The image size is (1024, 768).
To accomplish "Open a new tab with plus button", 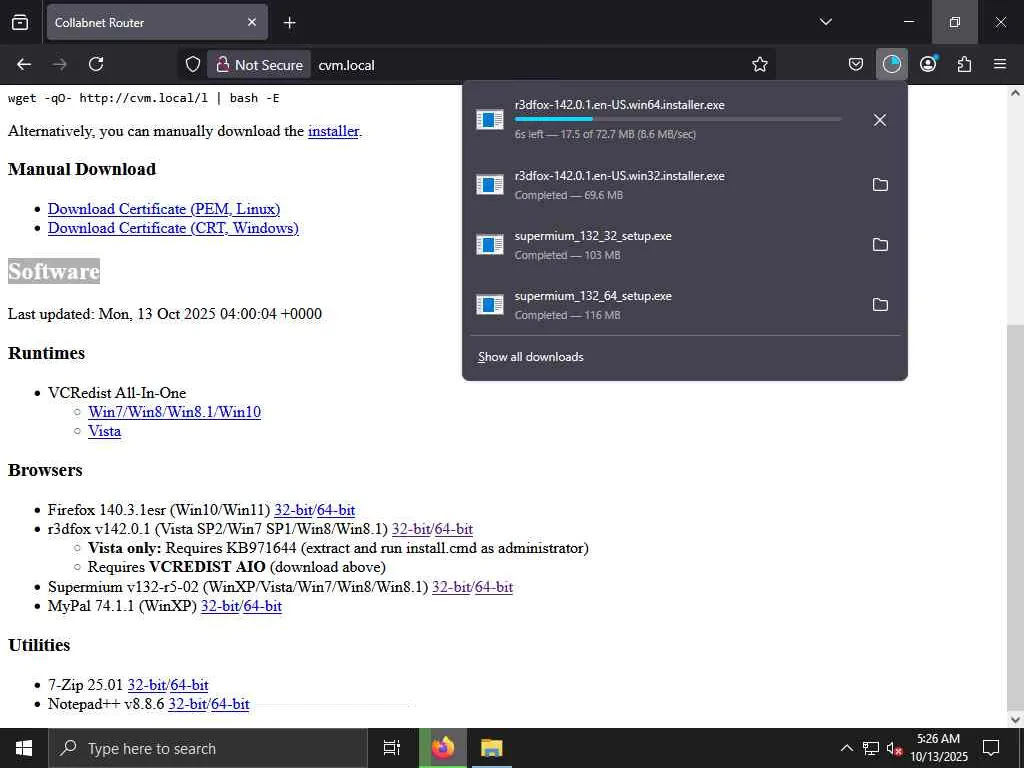I will [289, 23].
